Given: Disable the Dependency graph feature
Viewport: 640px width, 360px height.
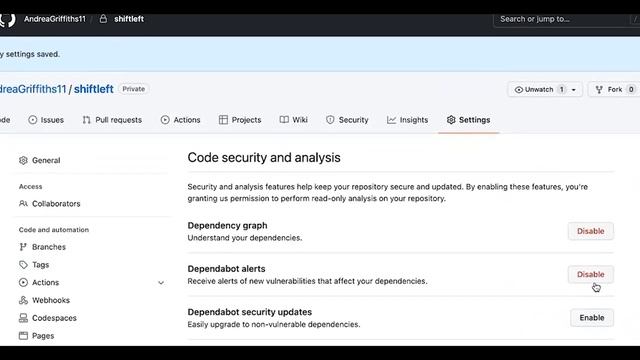Looking at the screenshot, I should tap(591, 231).
